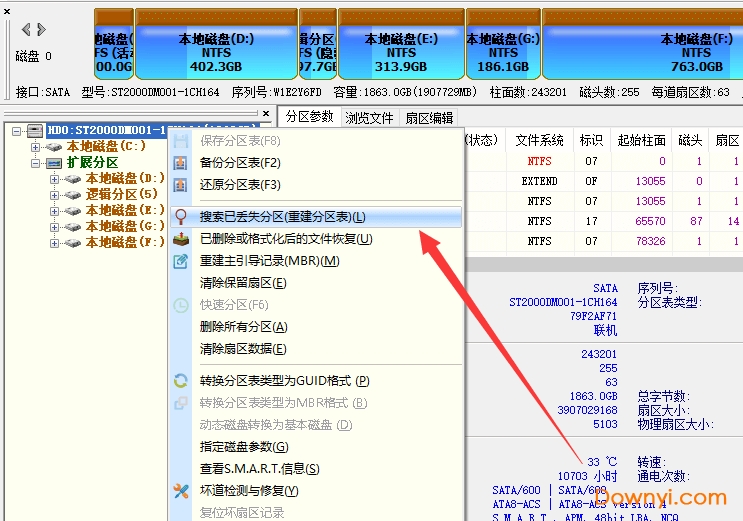Choose 删除所有分区(A) from context menu

[244, 327]
